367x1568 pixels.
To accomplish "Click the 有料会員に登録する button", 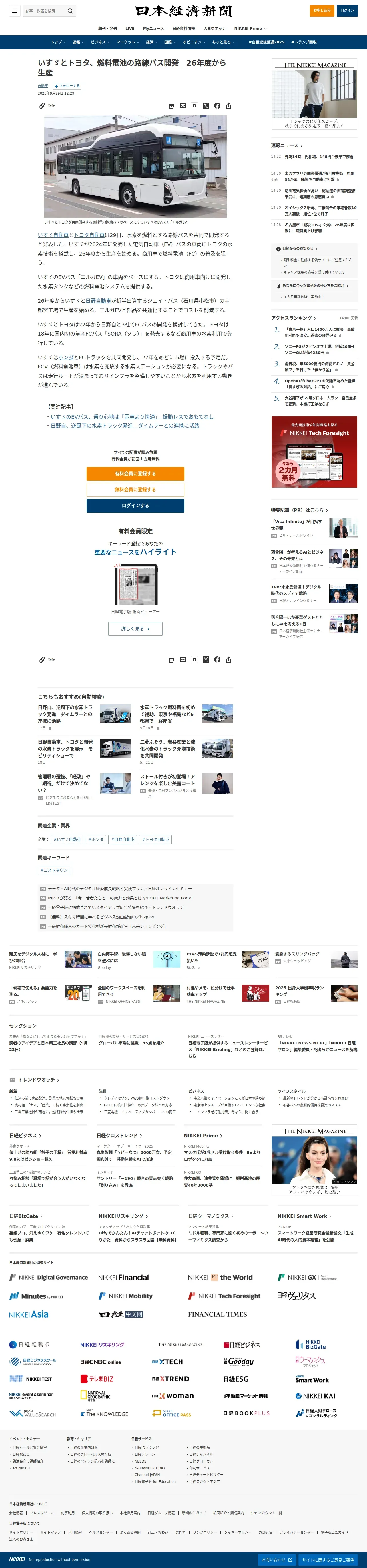I will 135,474.
